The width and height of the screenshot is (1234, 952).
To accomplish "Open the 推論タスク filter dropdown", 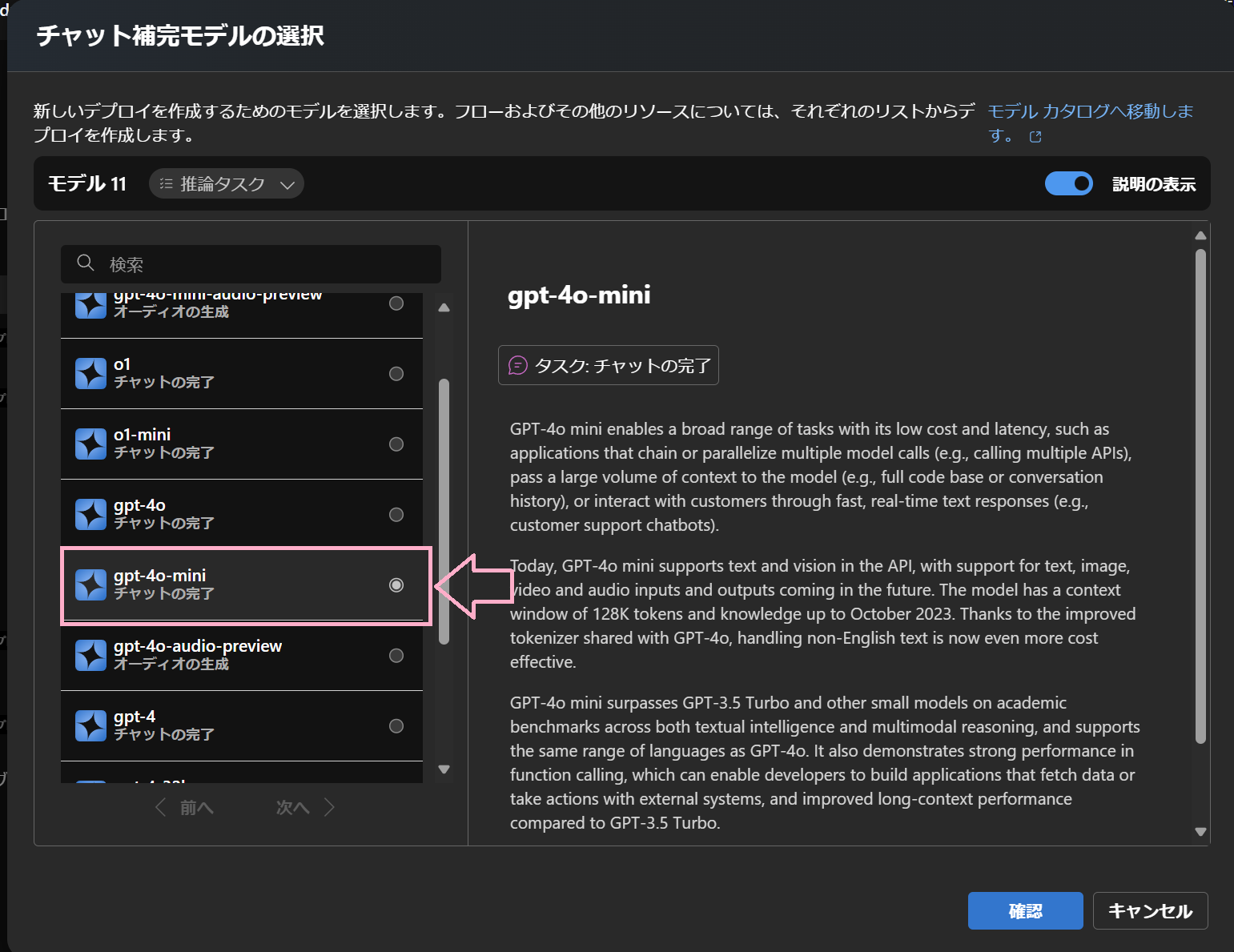I will pyautogui.click(x=289, y=183).
